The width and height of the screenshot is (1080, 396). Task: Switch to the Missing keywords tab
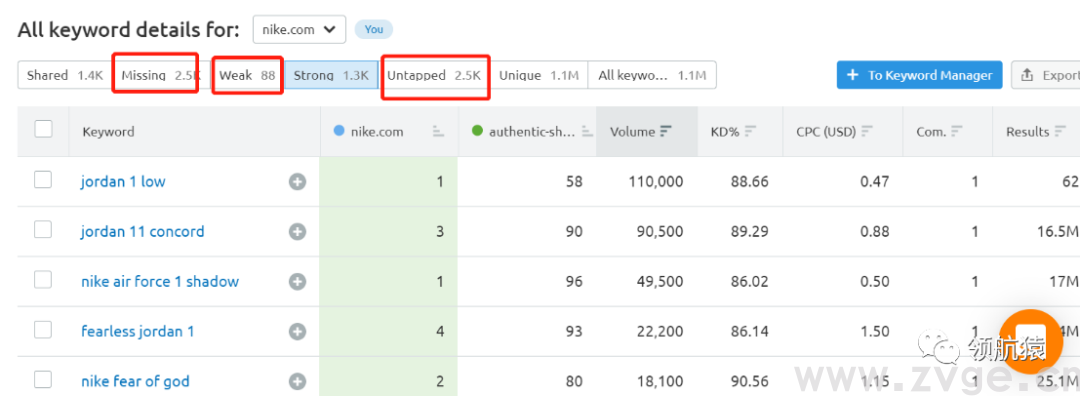click(x=160, y=76)
